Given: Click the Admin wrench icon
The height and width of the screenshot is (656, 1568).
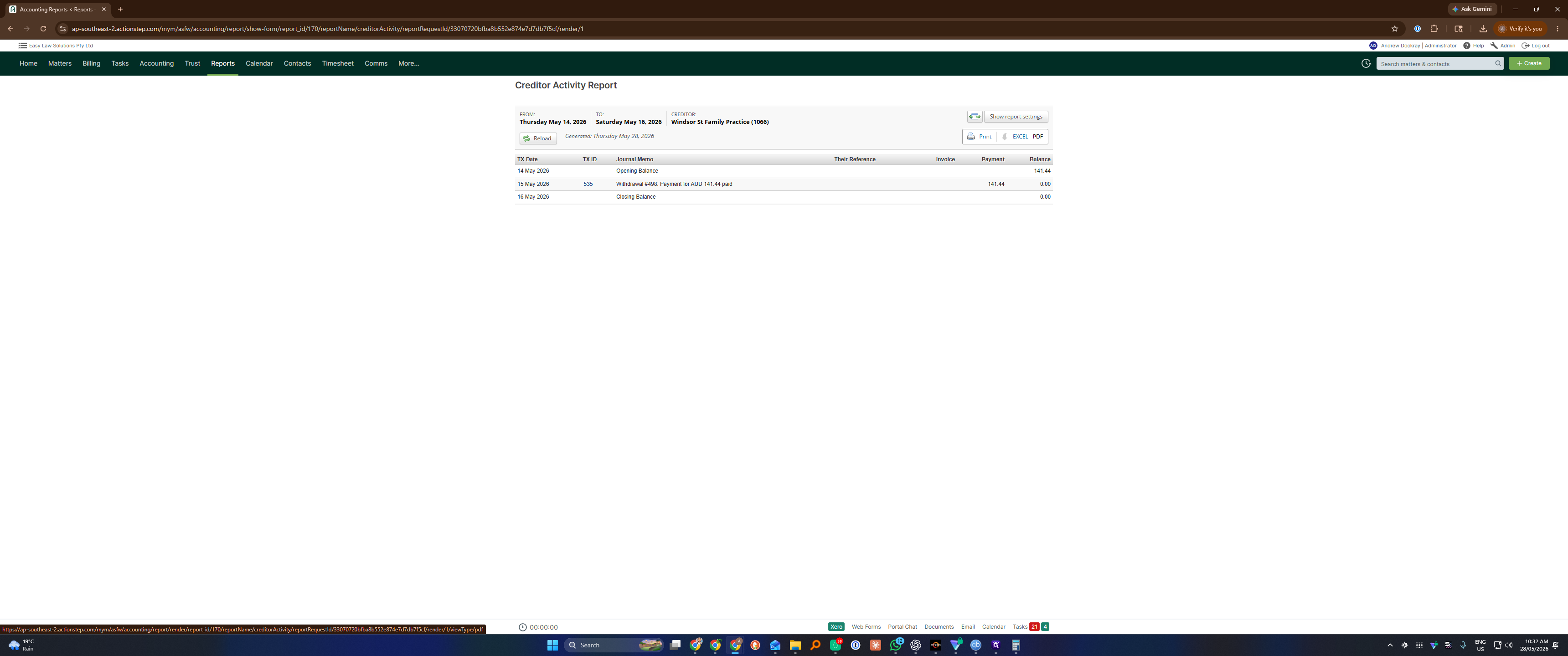Looking at the screenshot, I should (x=1494, y=46).
